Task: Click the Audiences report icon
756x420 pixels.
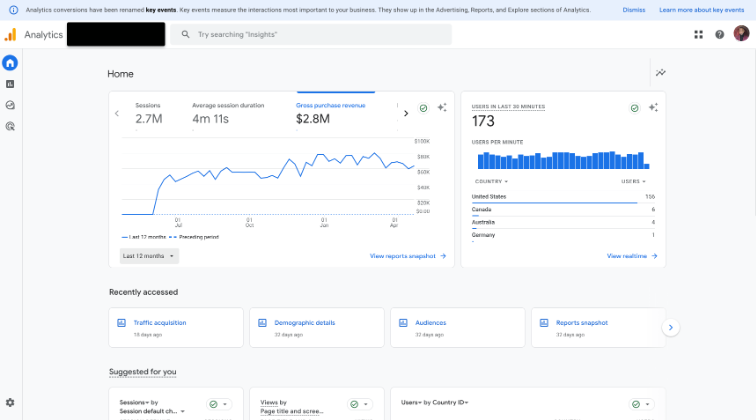Action: click(403, 323)
